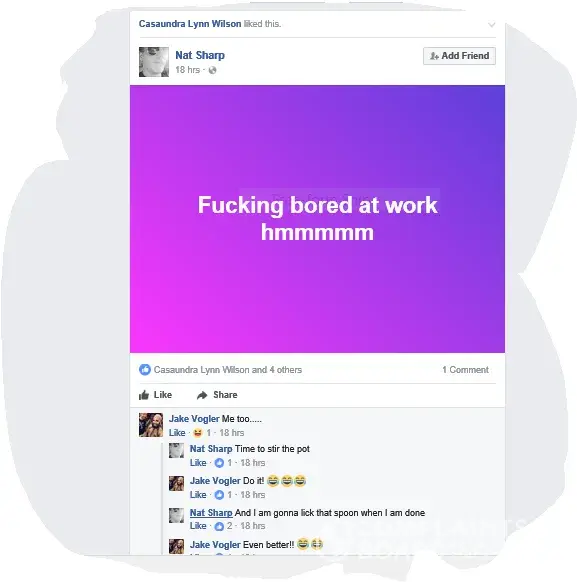
Task: Click the purple gradient post background
Action: [x=317, y=290]
